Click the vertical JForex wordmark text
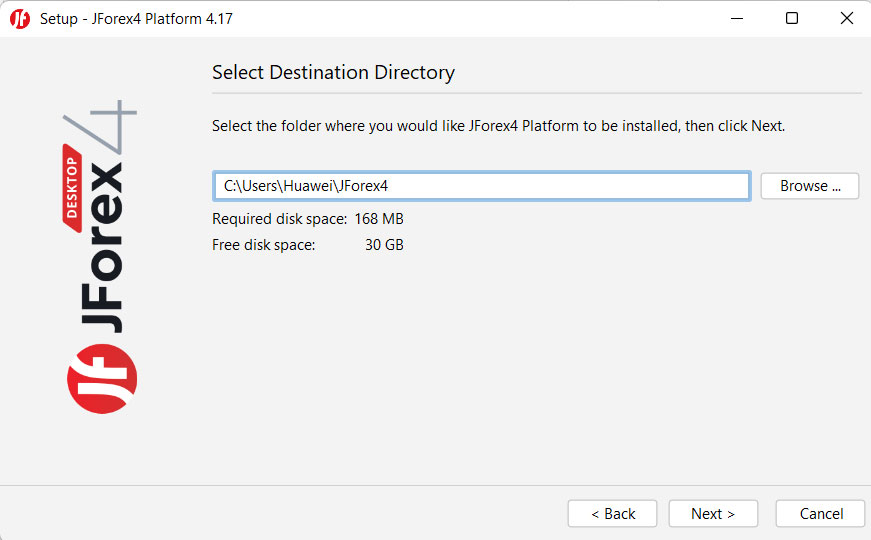 [x=102, y=250]
